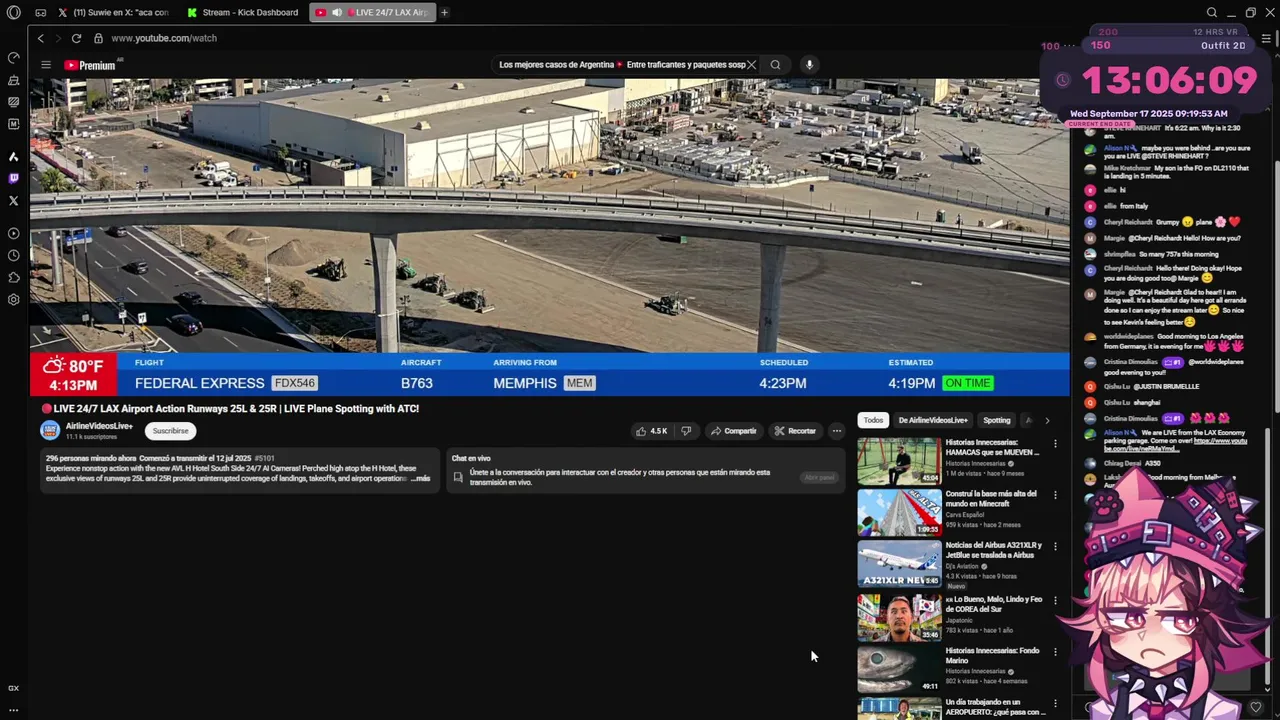Image resolution: width=1280 pixels, height=720 pixels.
Task: Open the Airbus A321XLR news thumbnail
Action: [899, 564]
